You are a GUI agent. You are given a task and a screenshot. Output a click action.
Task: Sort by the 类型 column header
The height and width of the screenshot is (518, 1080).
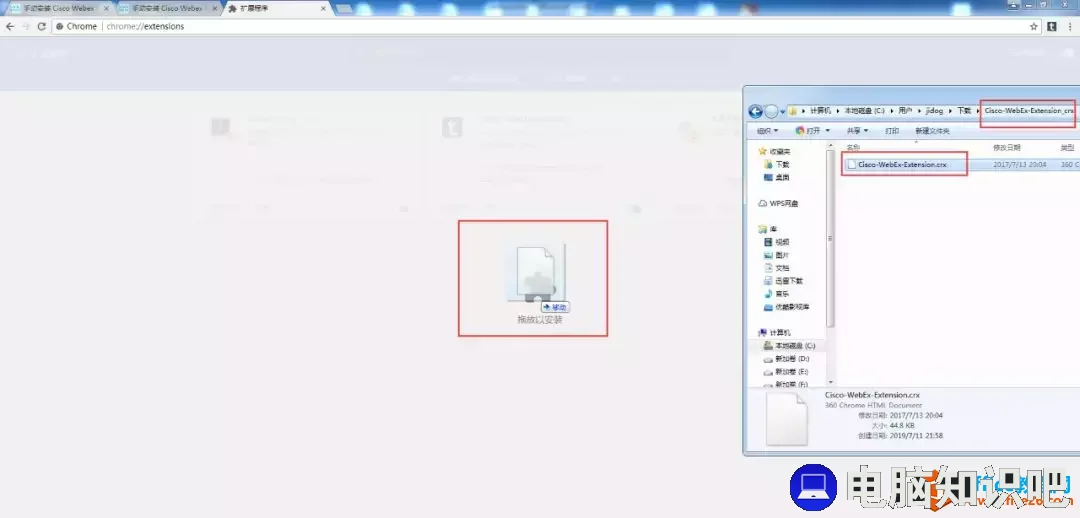click(x=1067, y=148)
